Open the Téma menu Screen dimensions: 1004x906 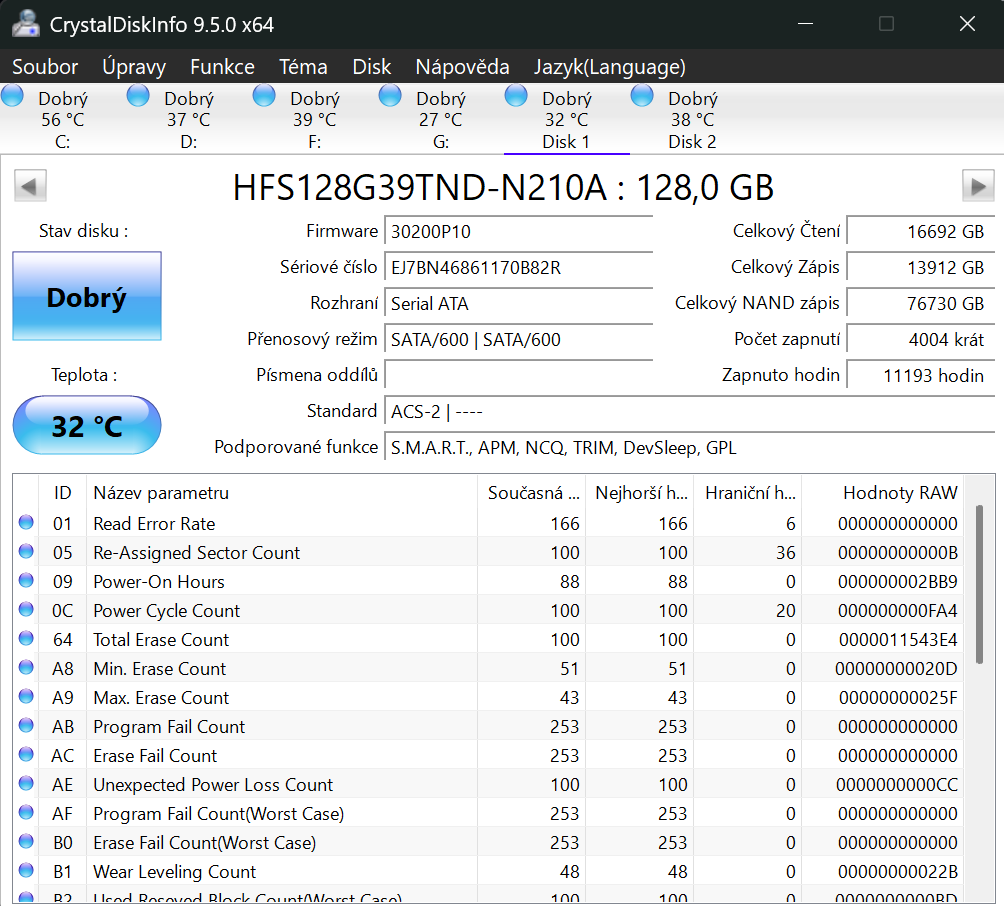(303, 67)
